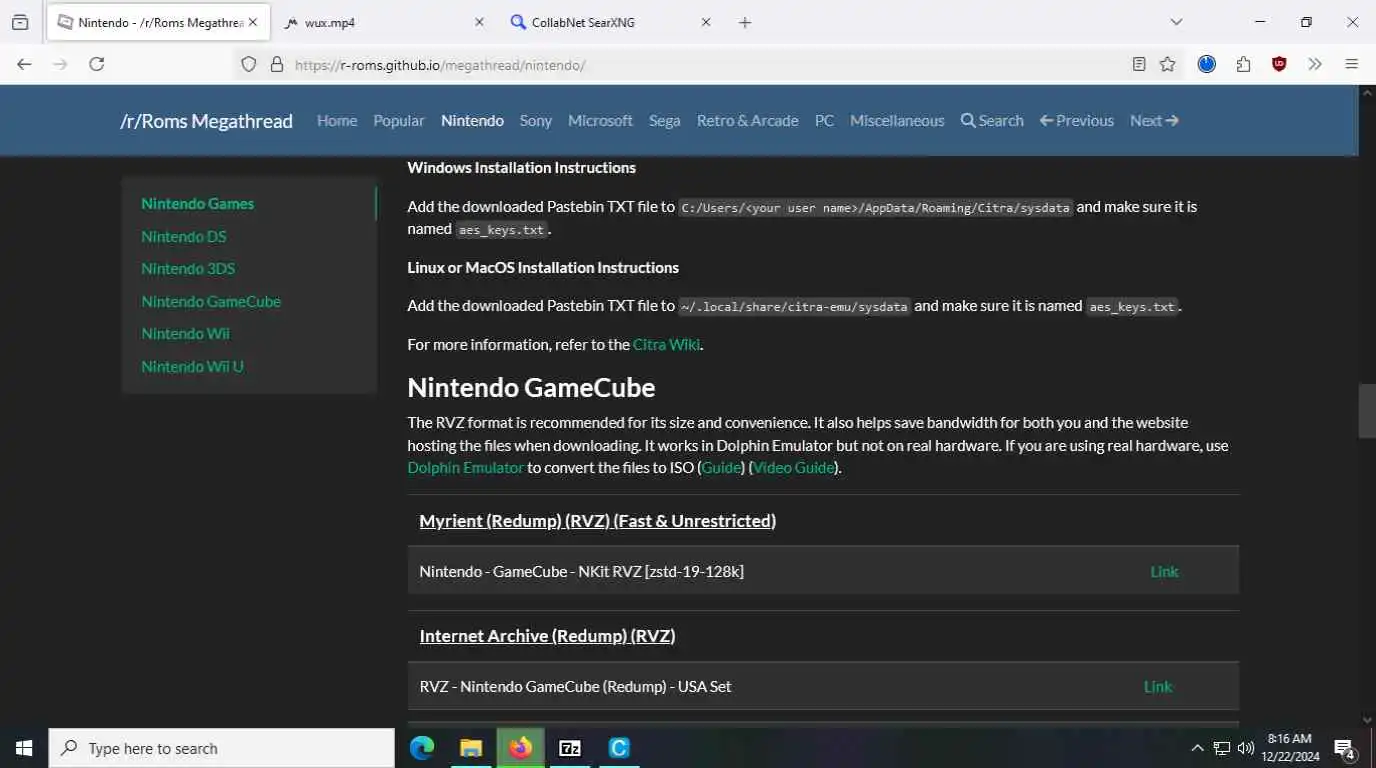Open the /r/Roms Megathread title link
Viewport: 1376px width, 768px height.
point(206,121)
